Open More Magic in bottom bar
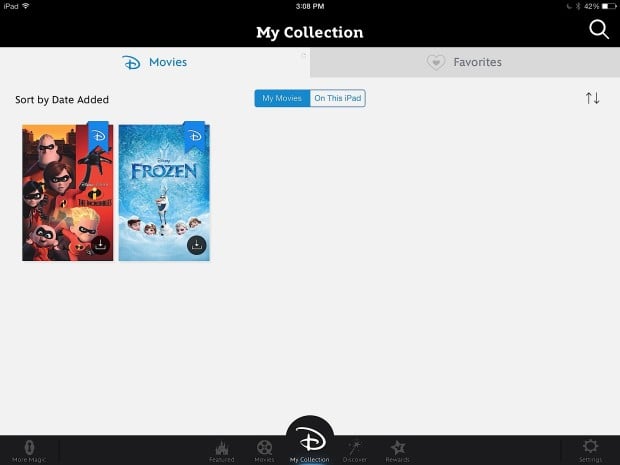 coord(29,451)
